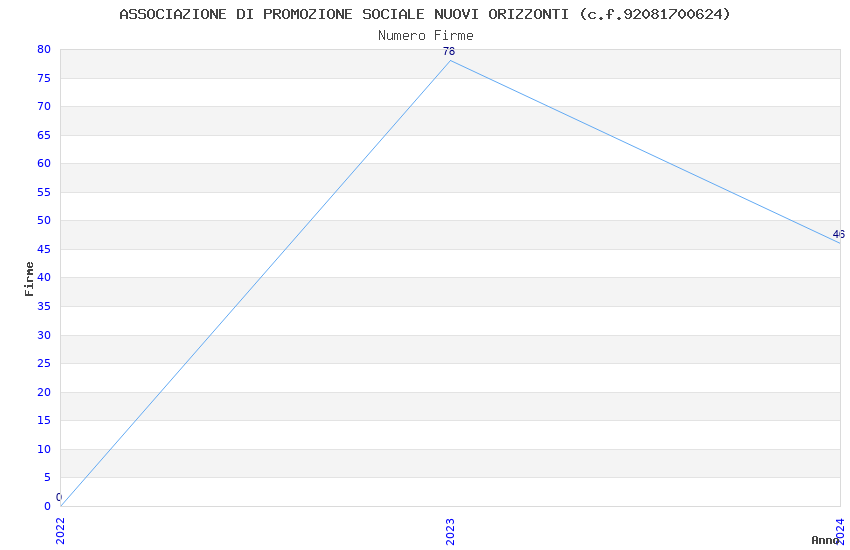
Task: Click the 10 y-axis tick label
Action: (x=44, y=449)
